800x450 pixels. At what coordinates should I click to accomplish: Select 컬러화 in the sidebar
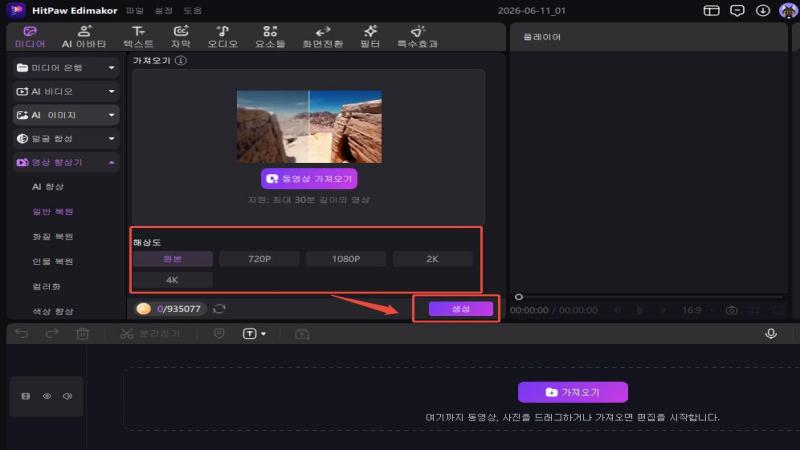click(x=47, y=287)
